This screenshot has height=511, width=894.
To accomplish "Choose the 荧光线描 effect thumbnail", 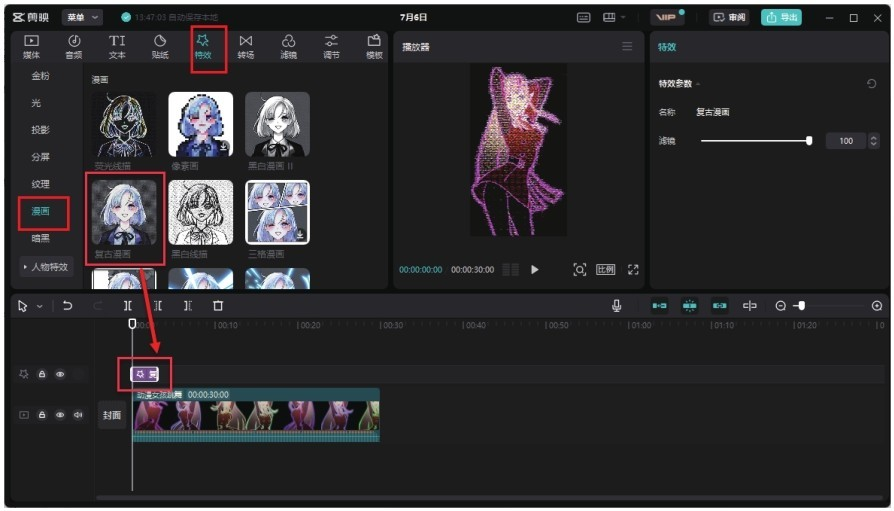I will point(124,124).
